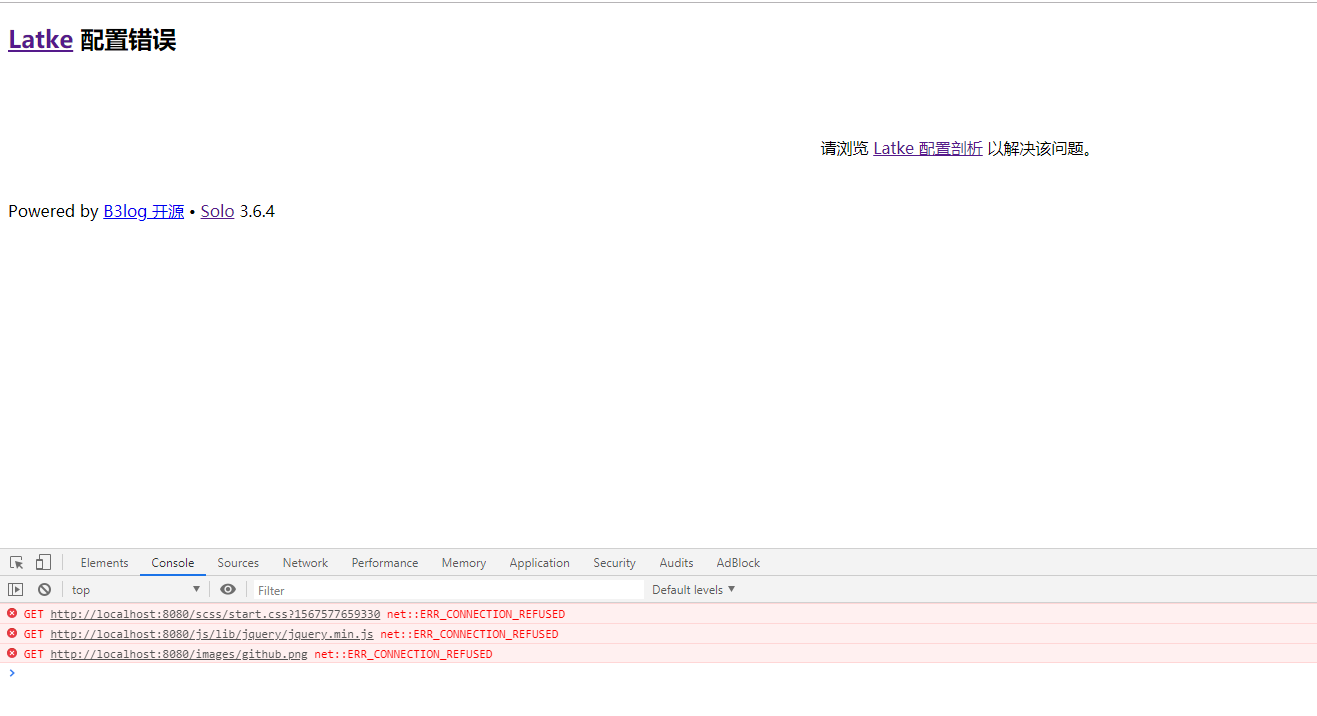Viewport: 1317px width, 716px height.
Task: Visit the Latke 配置剖析 link
Action: [x=928, y=148]
